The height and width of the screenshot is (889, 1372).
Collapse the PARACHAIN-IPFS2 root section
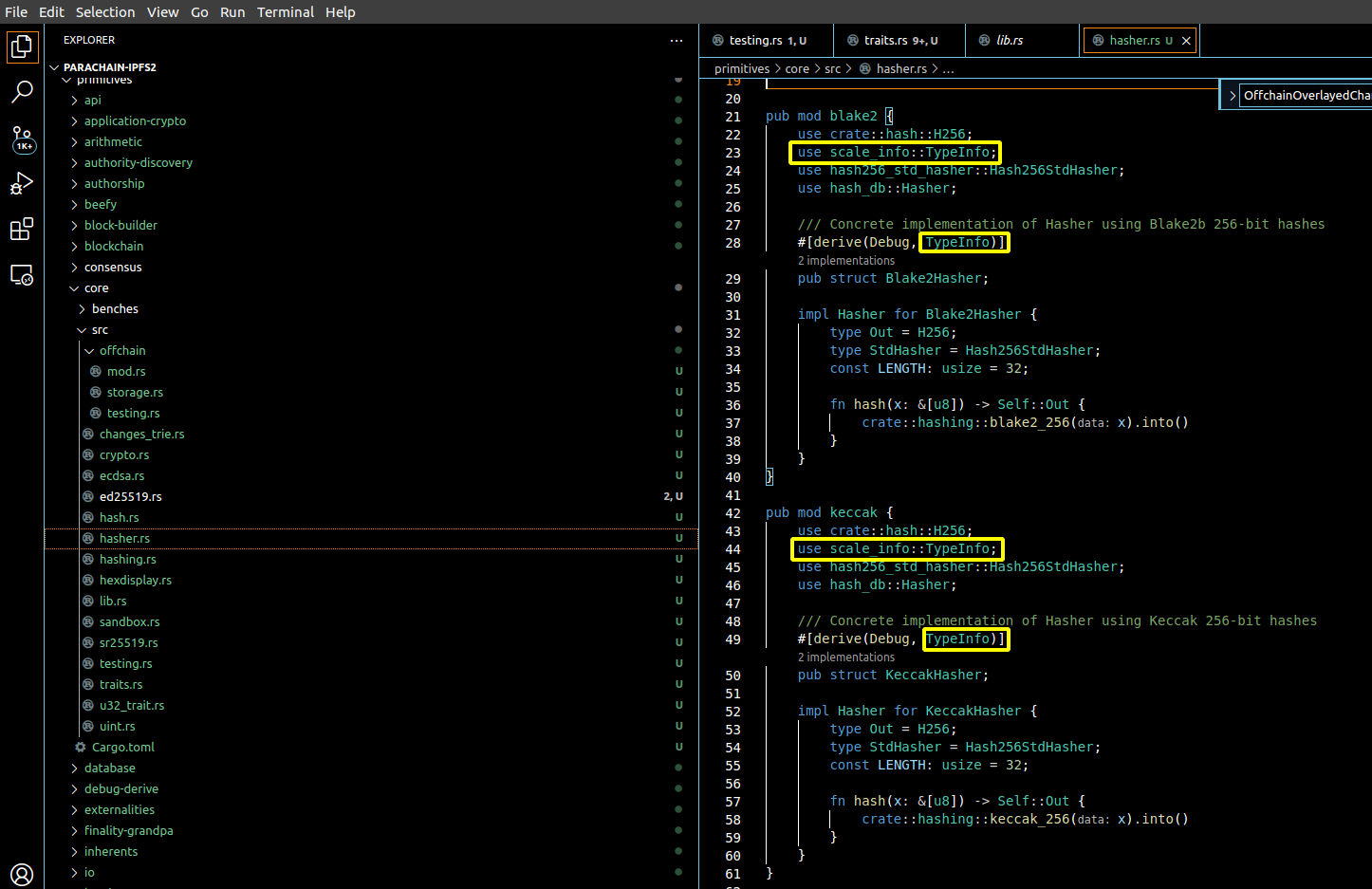click(55, 67)
